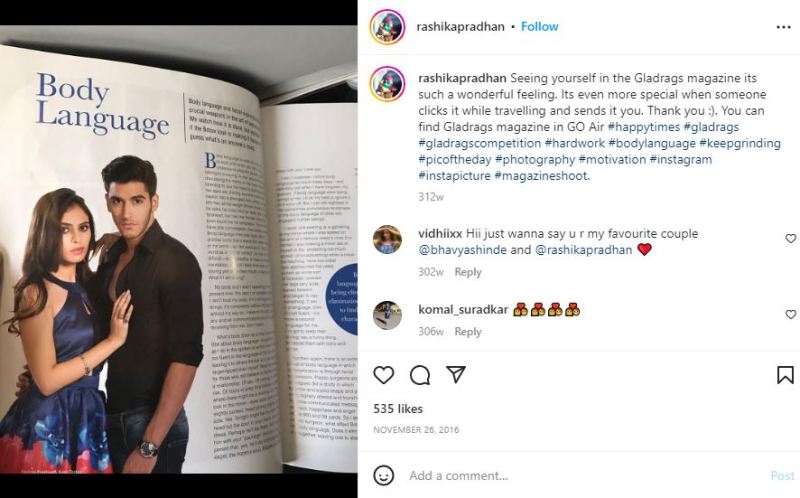Screen dimensions: 800x498
Task: Open @bhavyashinde mention link
Action: (462, 250)
